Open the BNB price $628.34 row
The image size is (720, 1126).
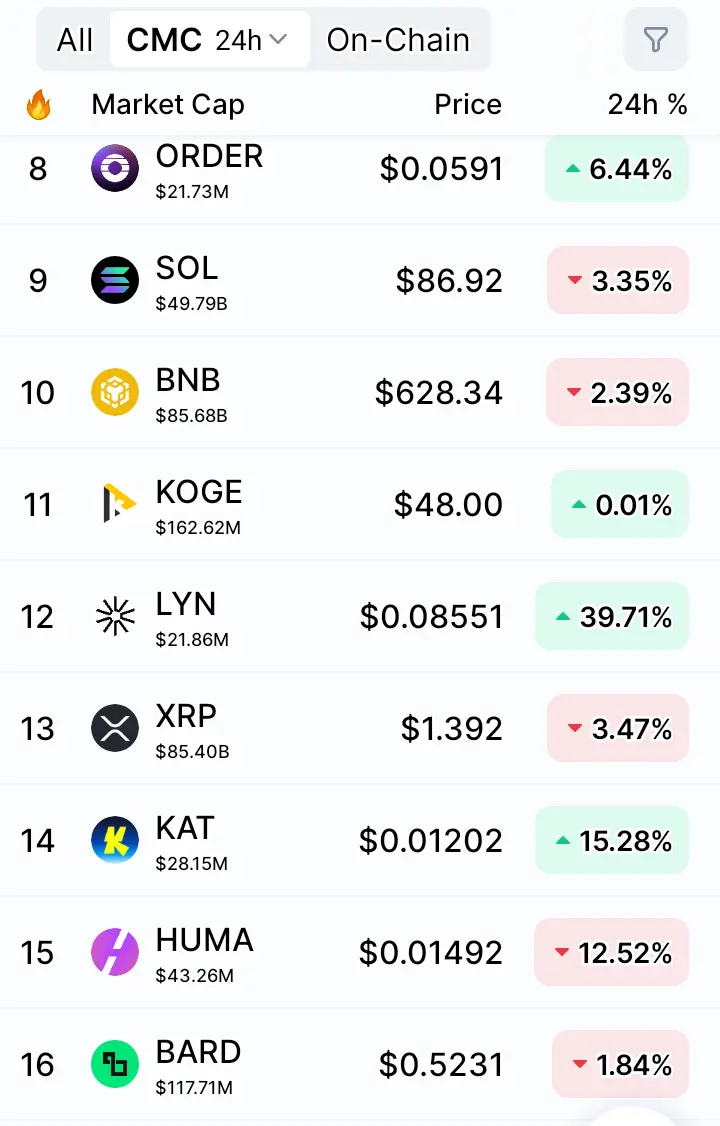[x=439, y=393]
